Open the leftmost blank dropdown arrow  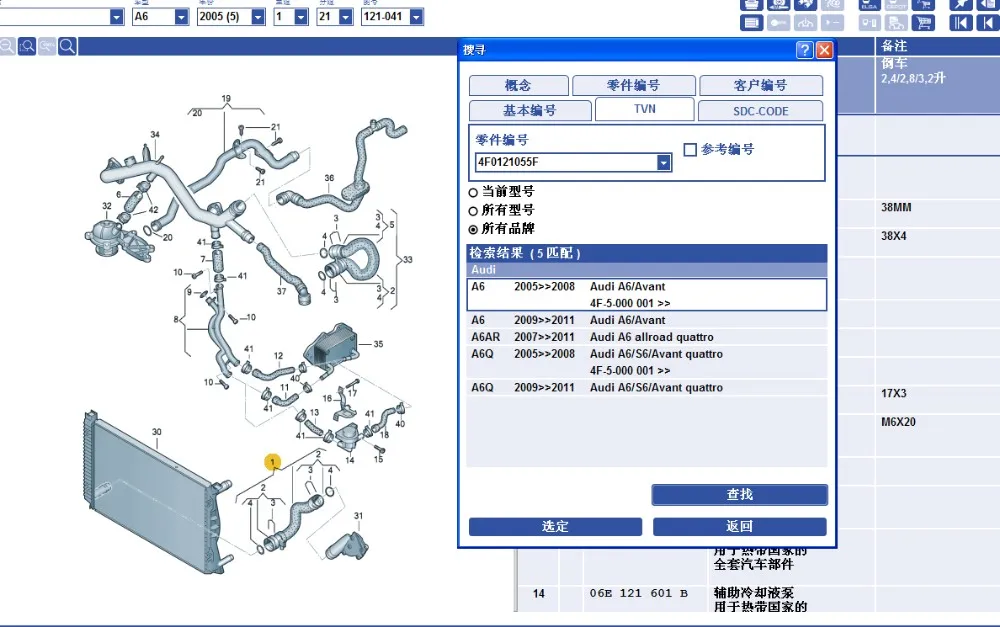coord(116,17)
